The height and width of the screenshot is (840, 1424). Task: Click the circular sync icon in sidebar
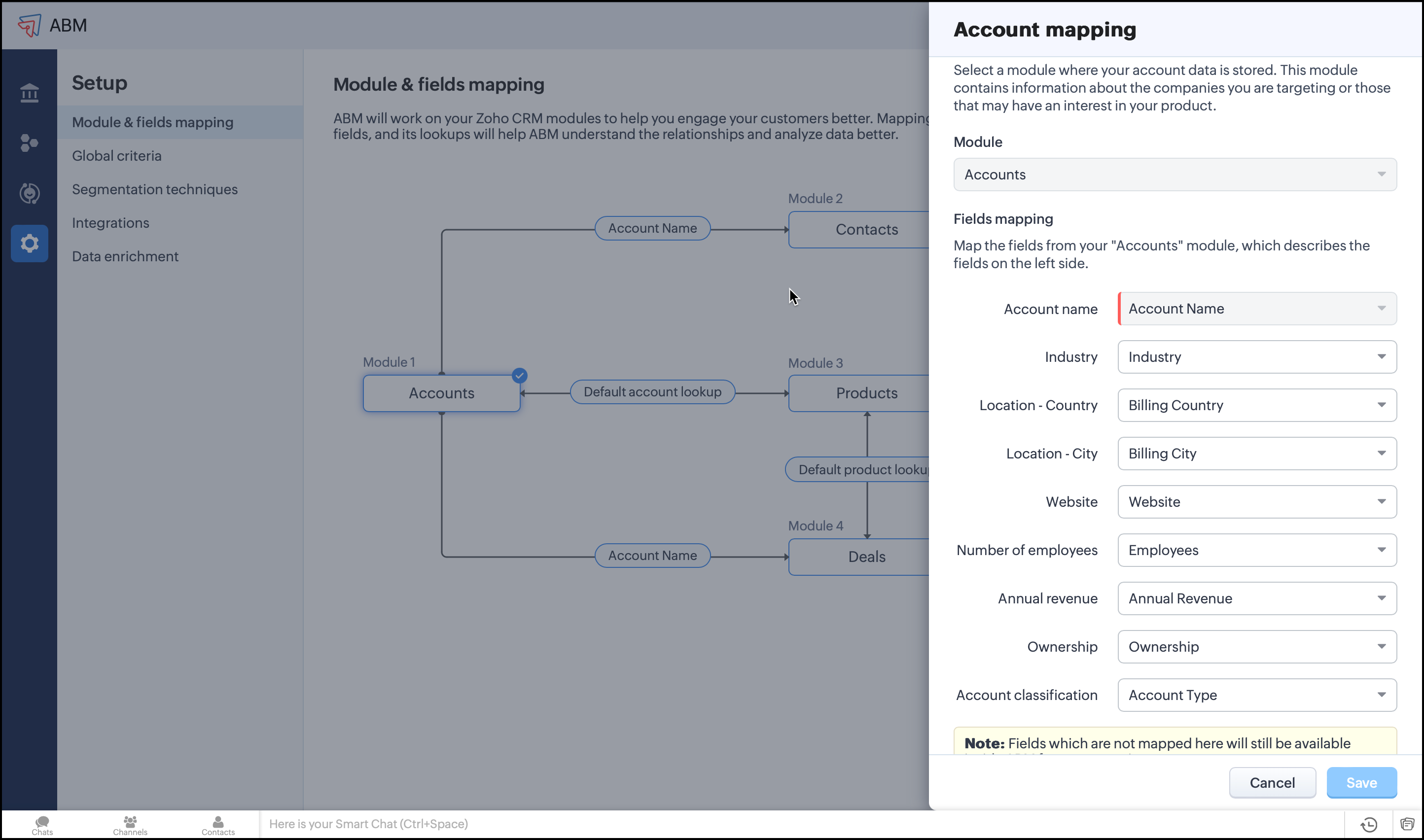click(x=30, y=194)
